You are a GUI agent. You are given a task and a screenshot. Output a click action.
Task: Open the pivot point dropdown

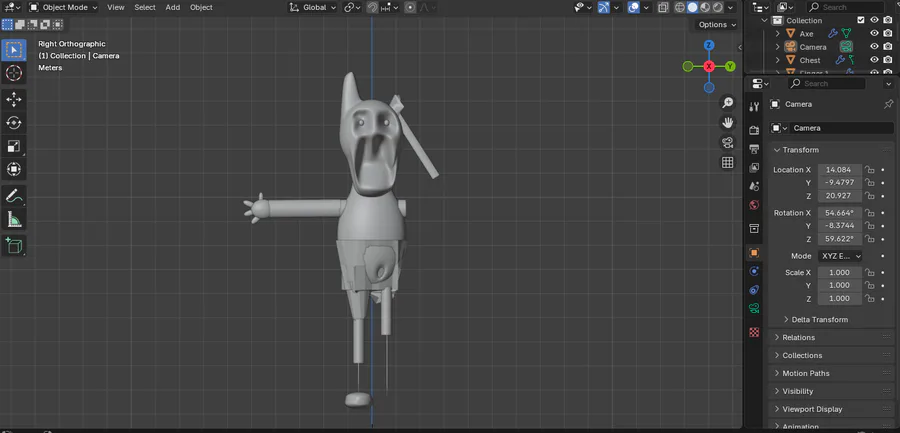352,7
